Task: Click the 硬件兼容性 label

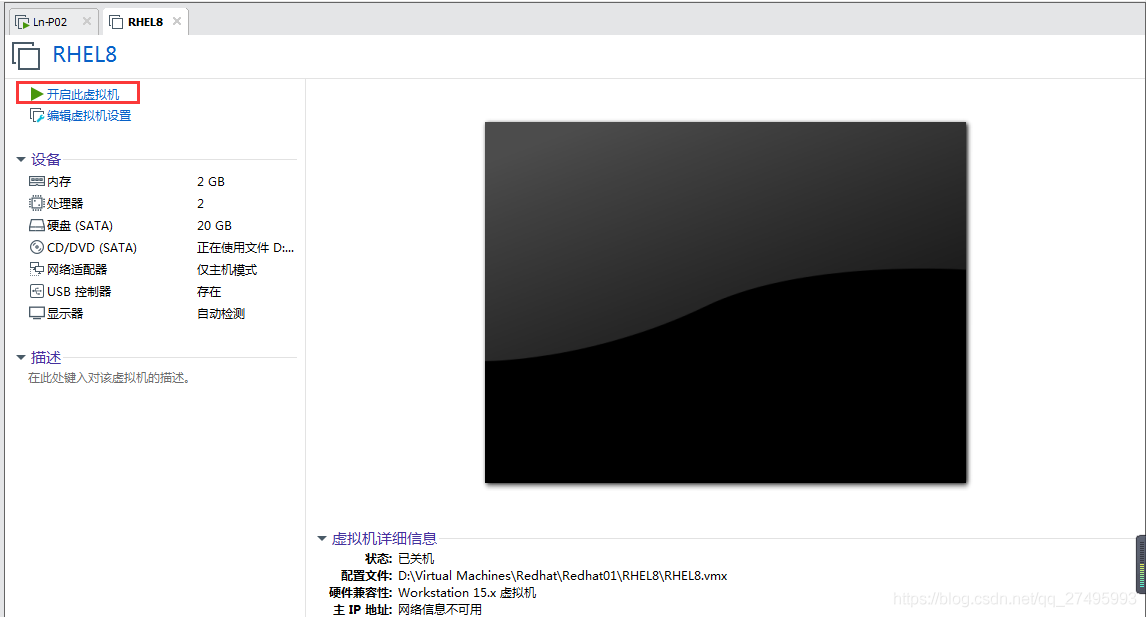Action: click(x=360, y=593)
